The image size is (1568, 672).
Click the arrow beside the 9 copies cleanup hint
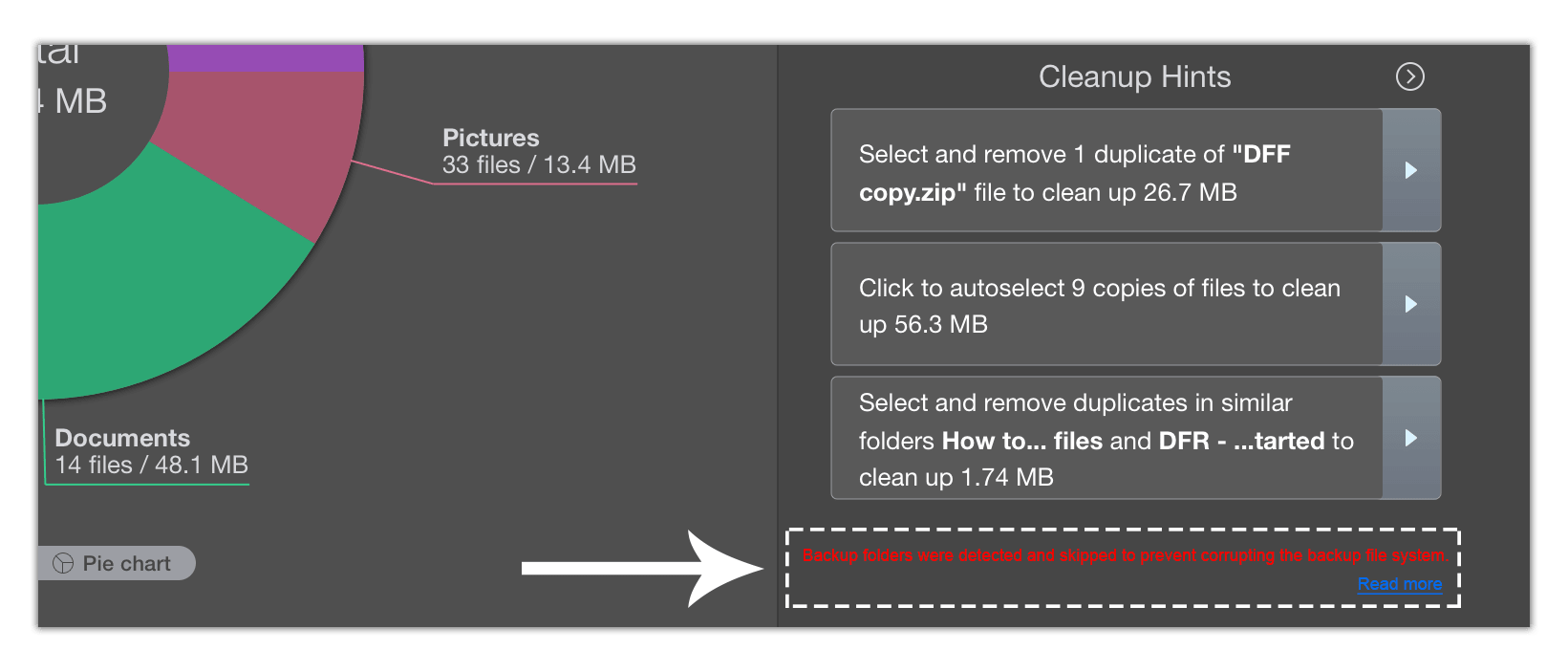tap(1411, 305)
